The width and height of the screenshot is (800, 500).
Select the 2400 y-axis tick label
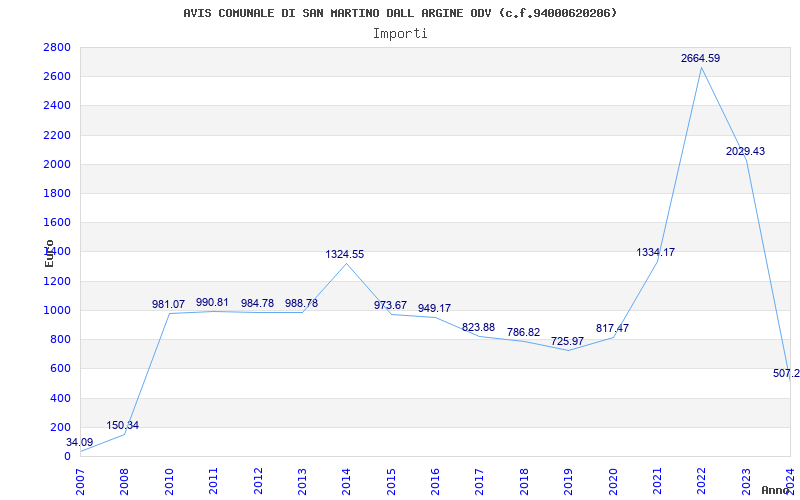(x=57, y=106)
